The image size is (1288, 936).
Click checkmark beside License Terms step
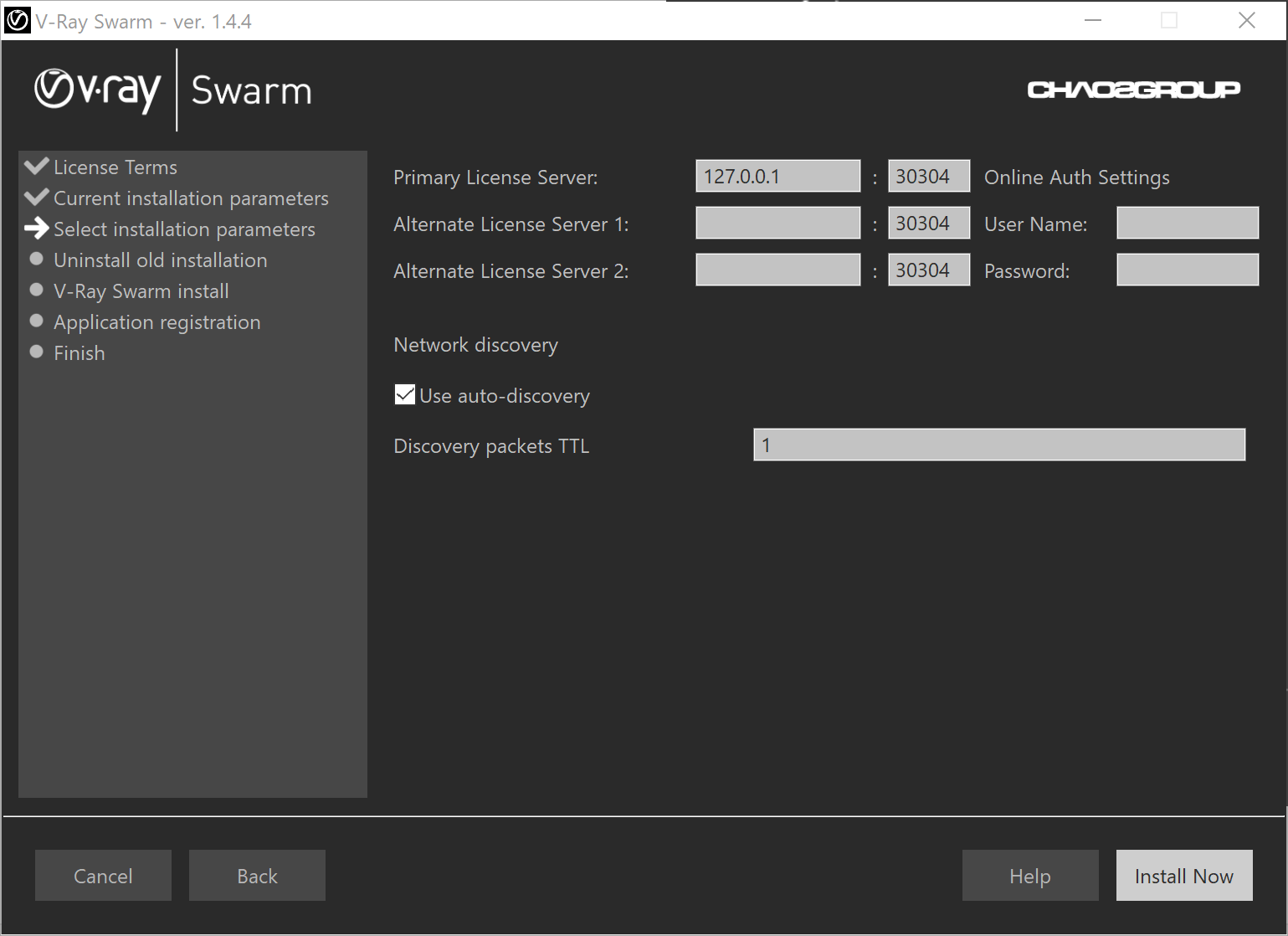[37, 166]
